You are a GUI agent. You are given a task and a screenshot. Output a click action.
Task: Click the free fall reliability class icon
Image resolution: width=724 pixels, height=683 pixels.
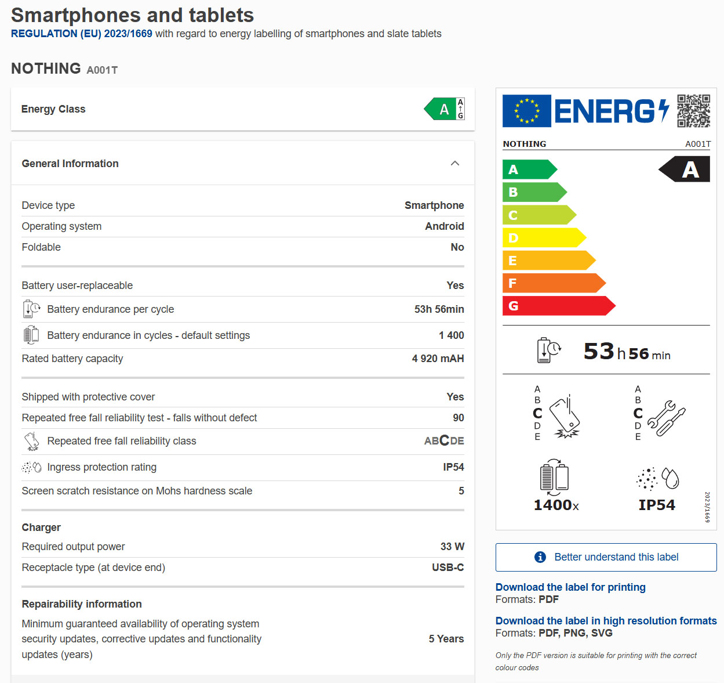31,441
